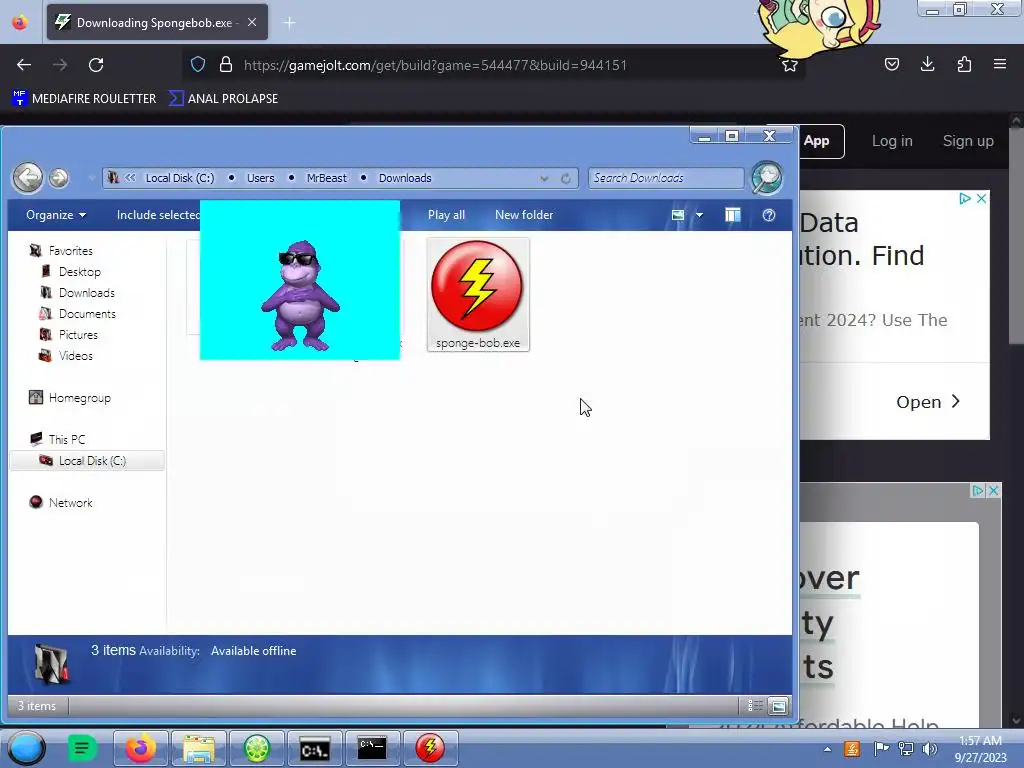Viewport: 1024px width, 768px height.
Task: Click Sign up on Gamejolt page
Action: 968,141
